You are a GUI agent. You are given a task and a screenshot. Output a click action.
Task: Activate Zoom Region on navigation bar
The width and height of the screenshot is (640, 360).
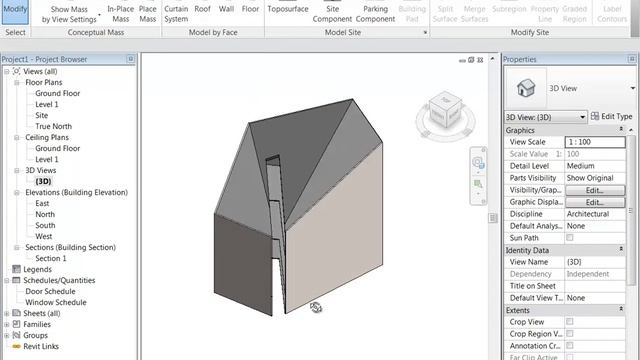click(x=478, y=184)
